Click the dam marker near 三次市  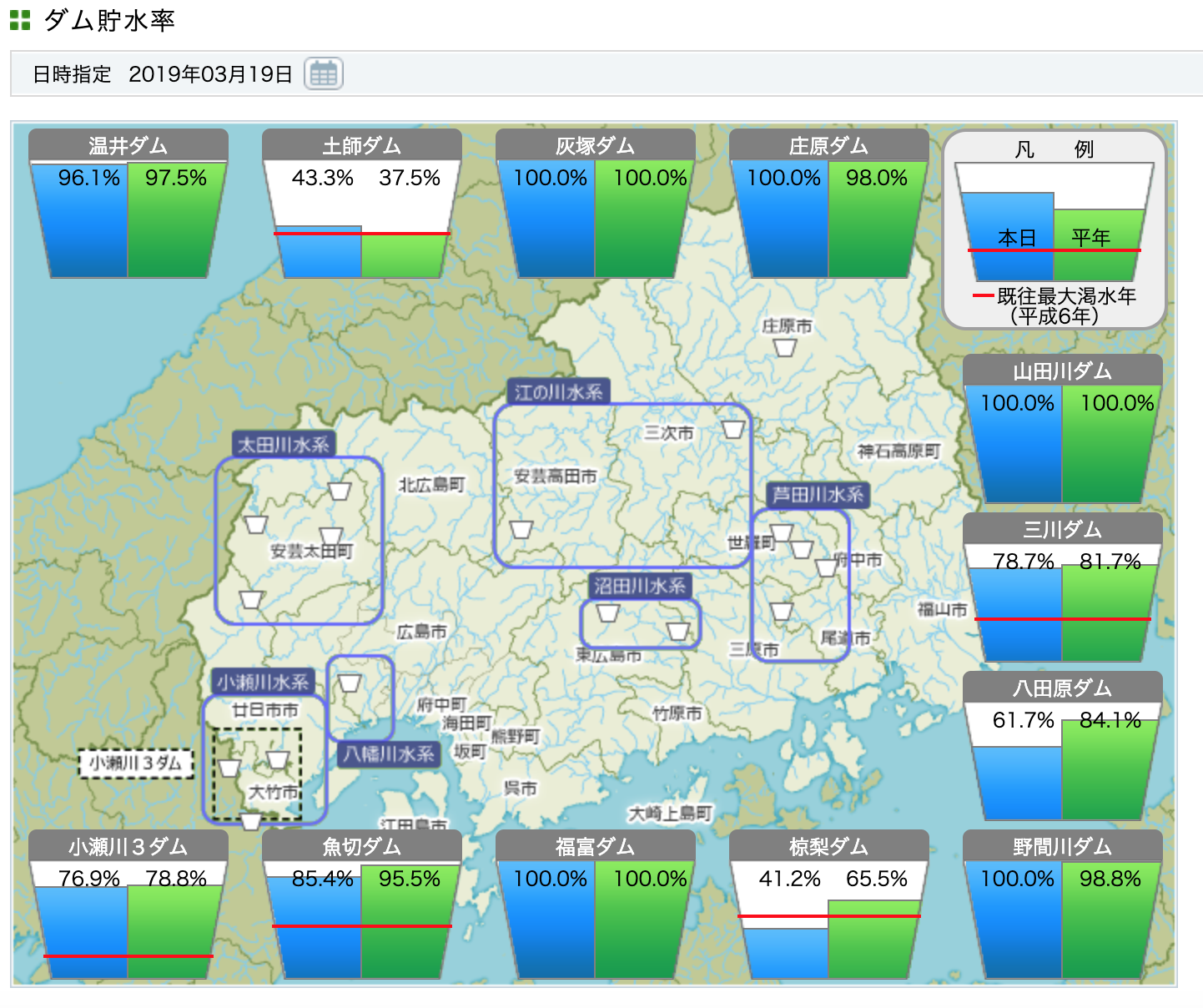(733, 429)
